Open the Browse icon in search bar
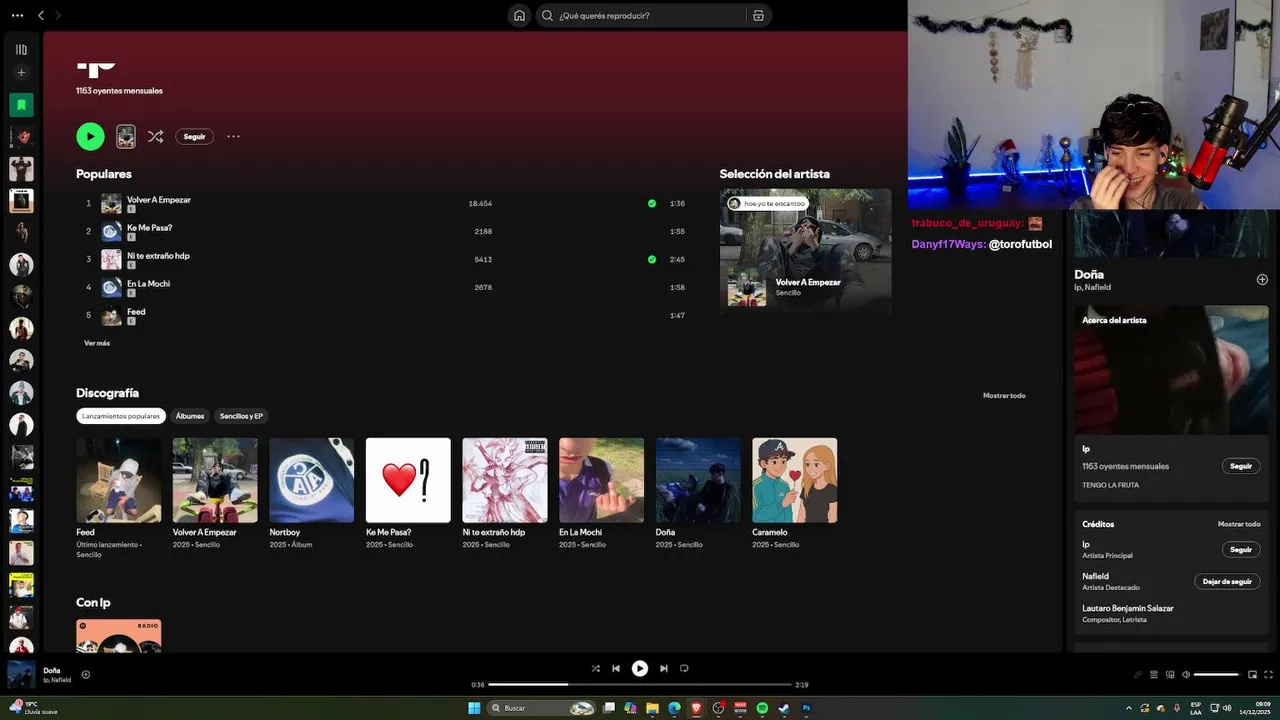Screen dimensions: 1280x720 tap(758, 15)
